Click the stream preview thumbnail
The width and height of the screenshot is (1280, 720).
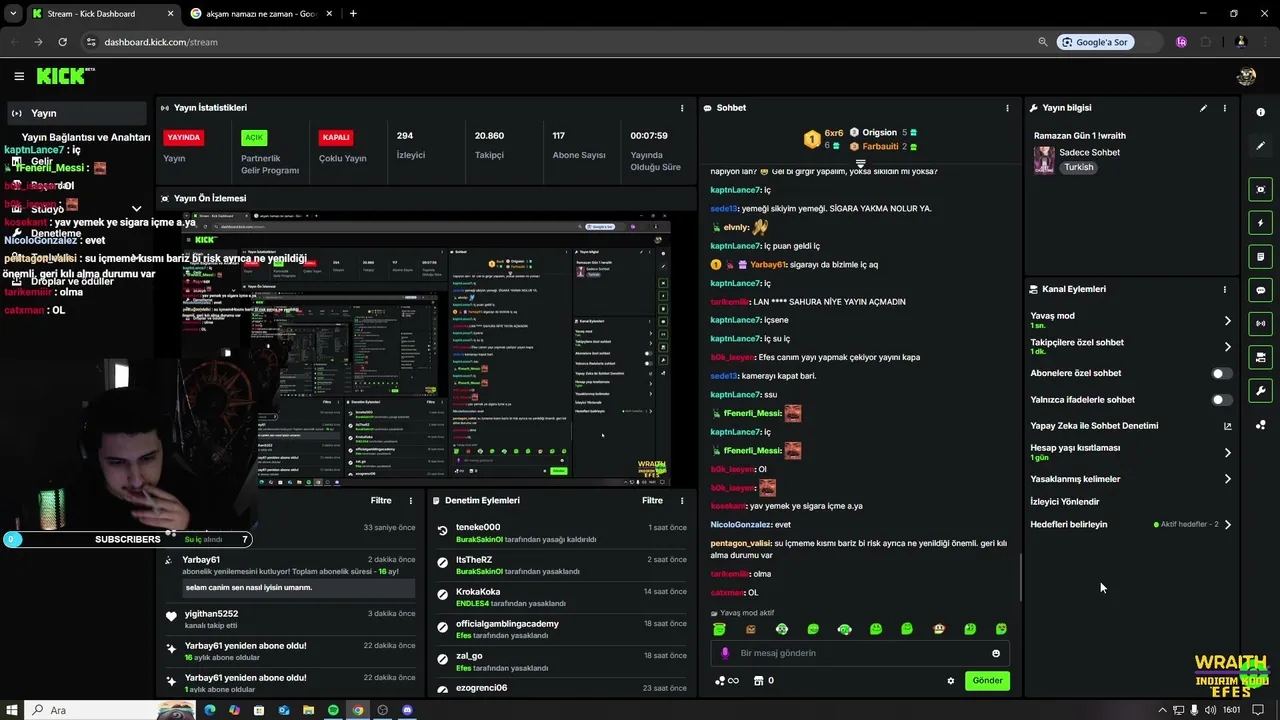426,347
